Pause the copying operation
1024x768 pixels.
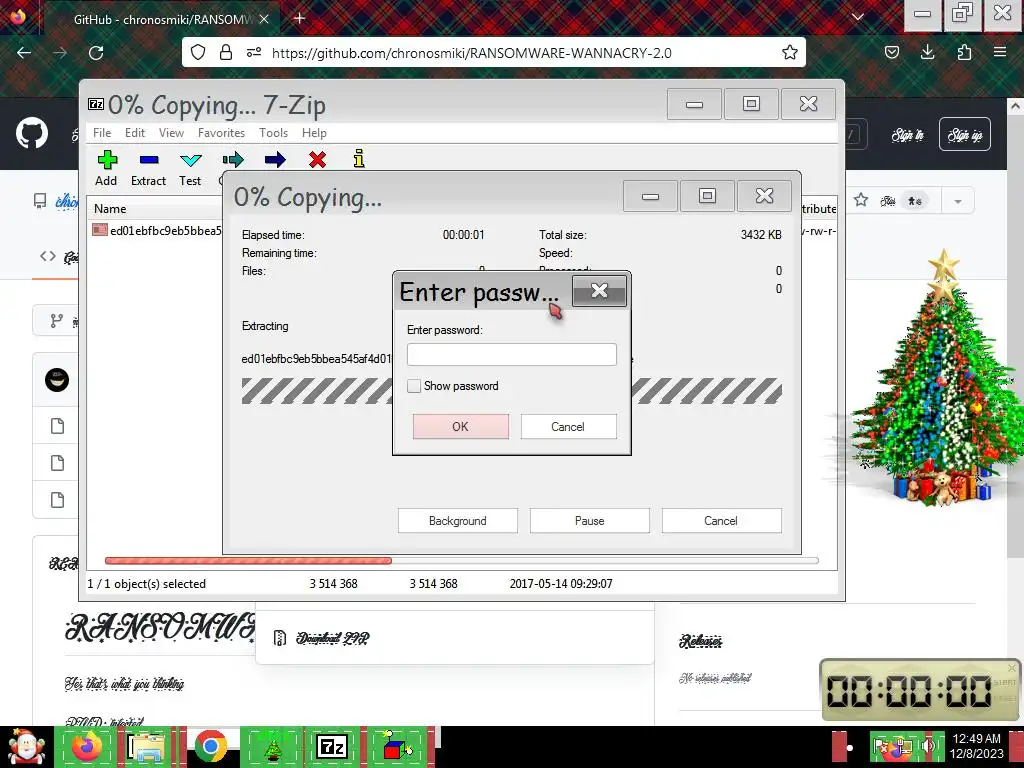[590, 520]
